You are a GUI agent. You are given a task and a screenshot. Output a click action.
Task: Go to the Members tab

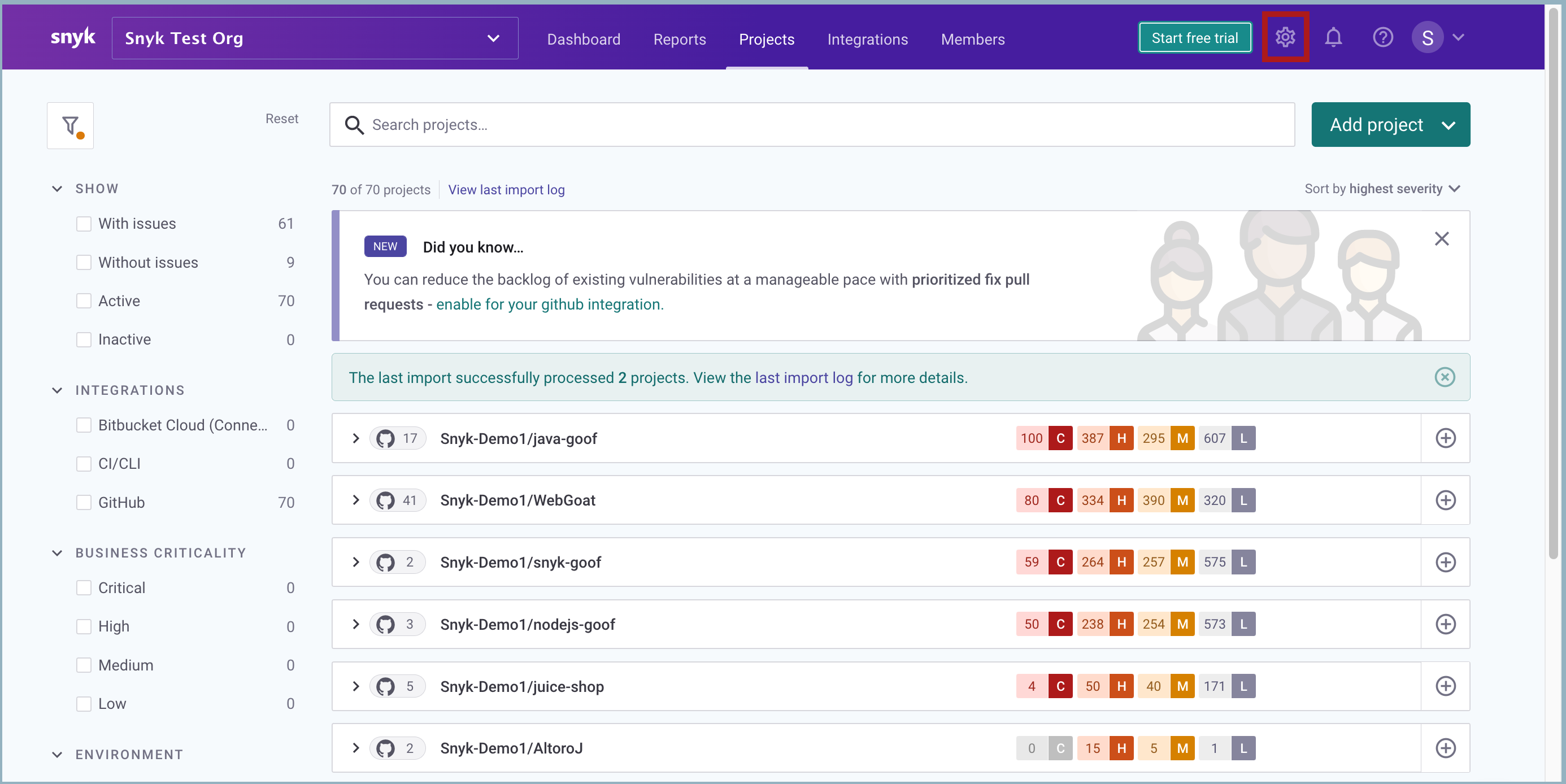click(x=972, y=39)
